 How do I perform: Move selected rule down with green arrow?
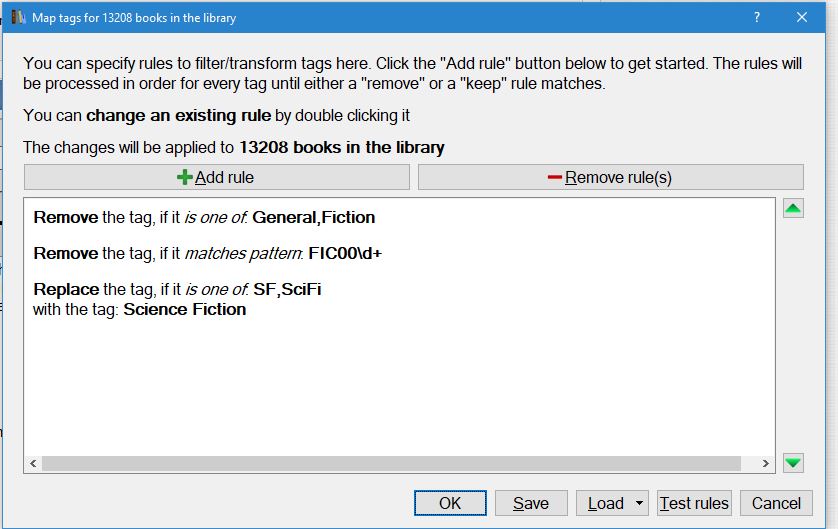point(792,463)
